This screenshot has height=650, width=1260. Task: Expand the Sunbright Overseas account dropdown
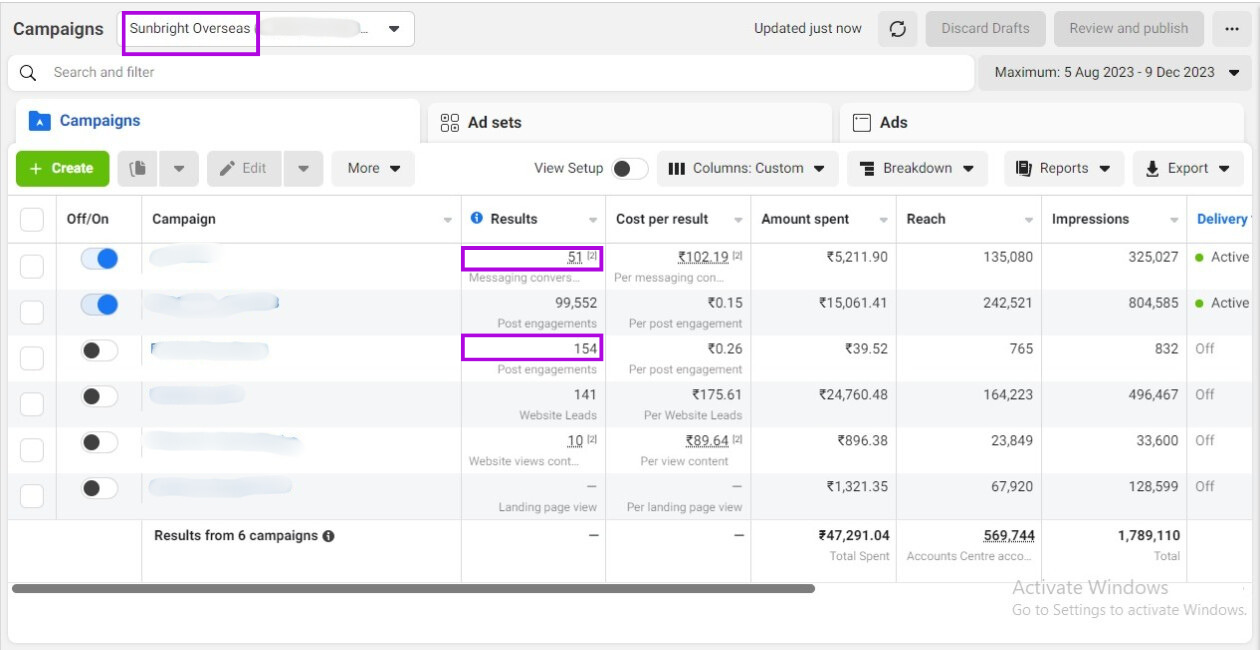coord(394,29)
